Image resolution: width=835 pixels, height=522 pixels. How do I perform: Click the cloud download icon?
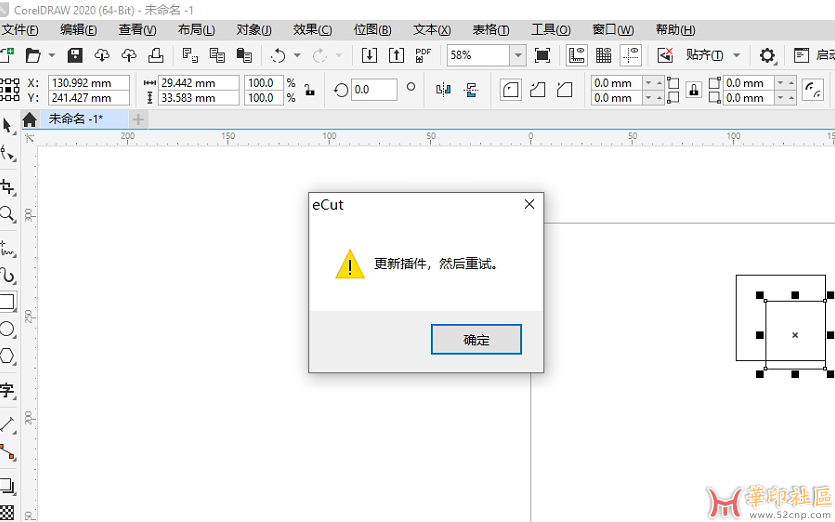(x=102, y=55)
